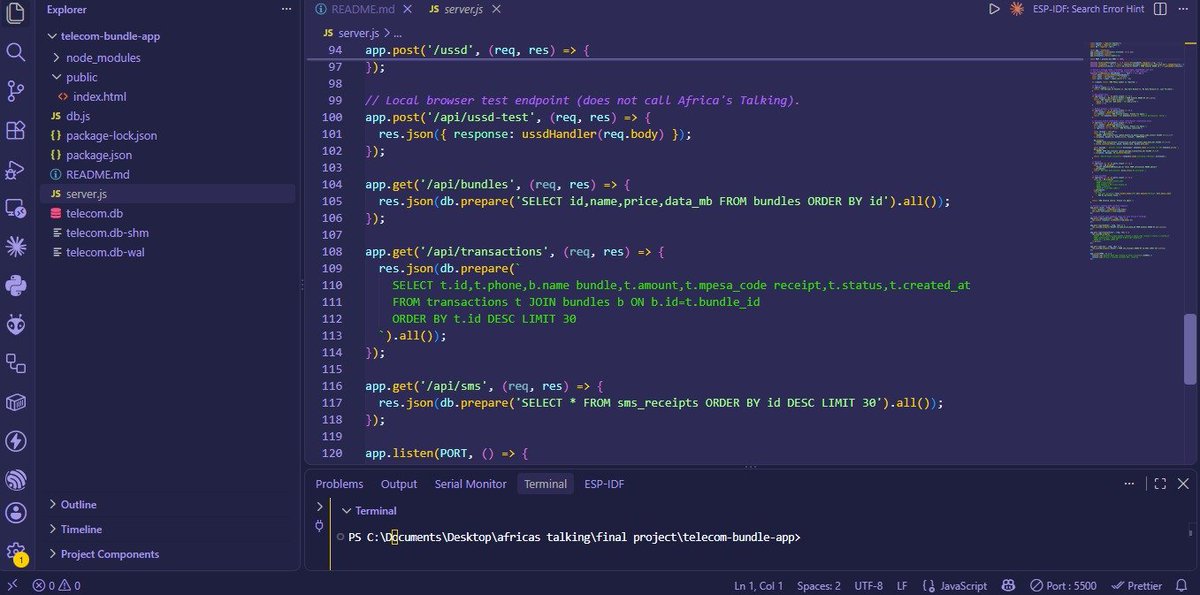This screenshot has width=1200, height=595.
Task: Open the Source Control view
Action: (15, 91)
